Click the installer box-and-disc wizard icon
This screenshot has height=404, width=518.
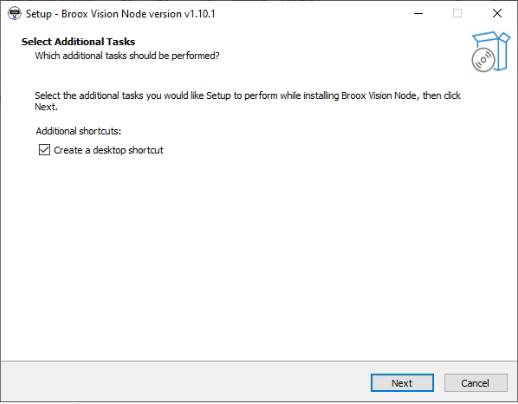pos(491,51)
